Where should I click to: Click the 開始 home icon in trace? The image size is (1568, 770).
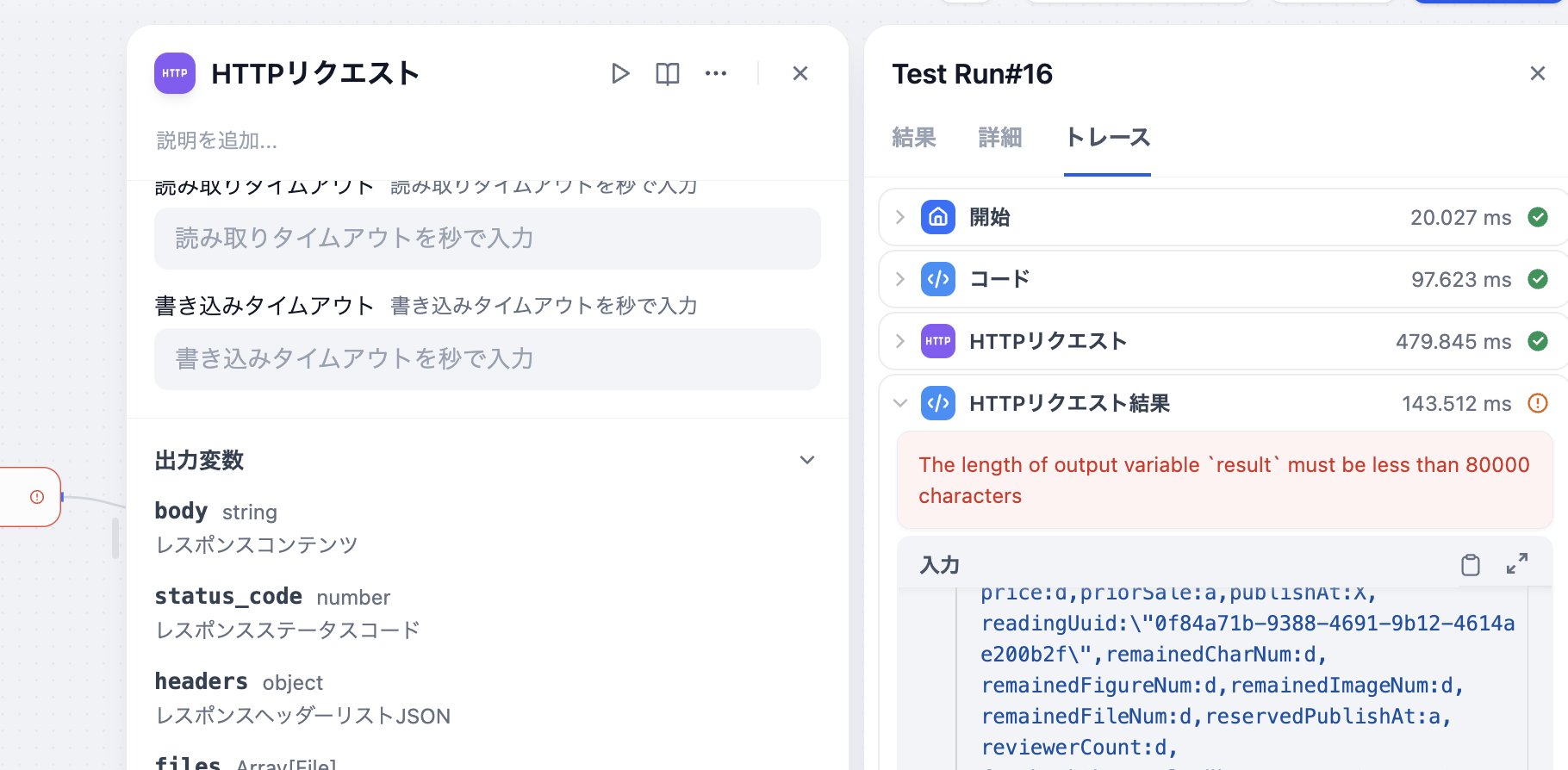[938, 217]
